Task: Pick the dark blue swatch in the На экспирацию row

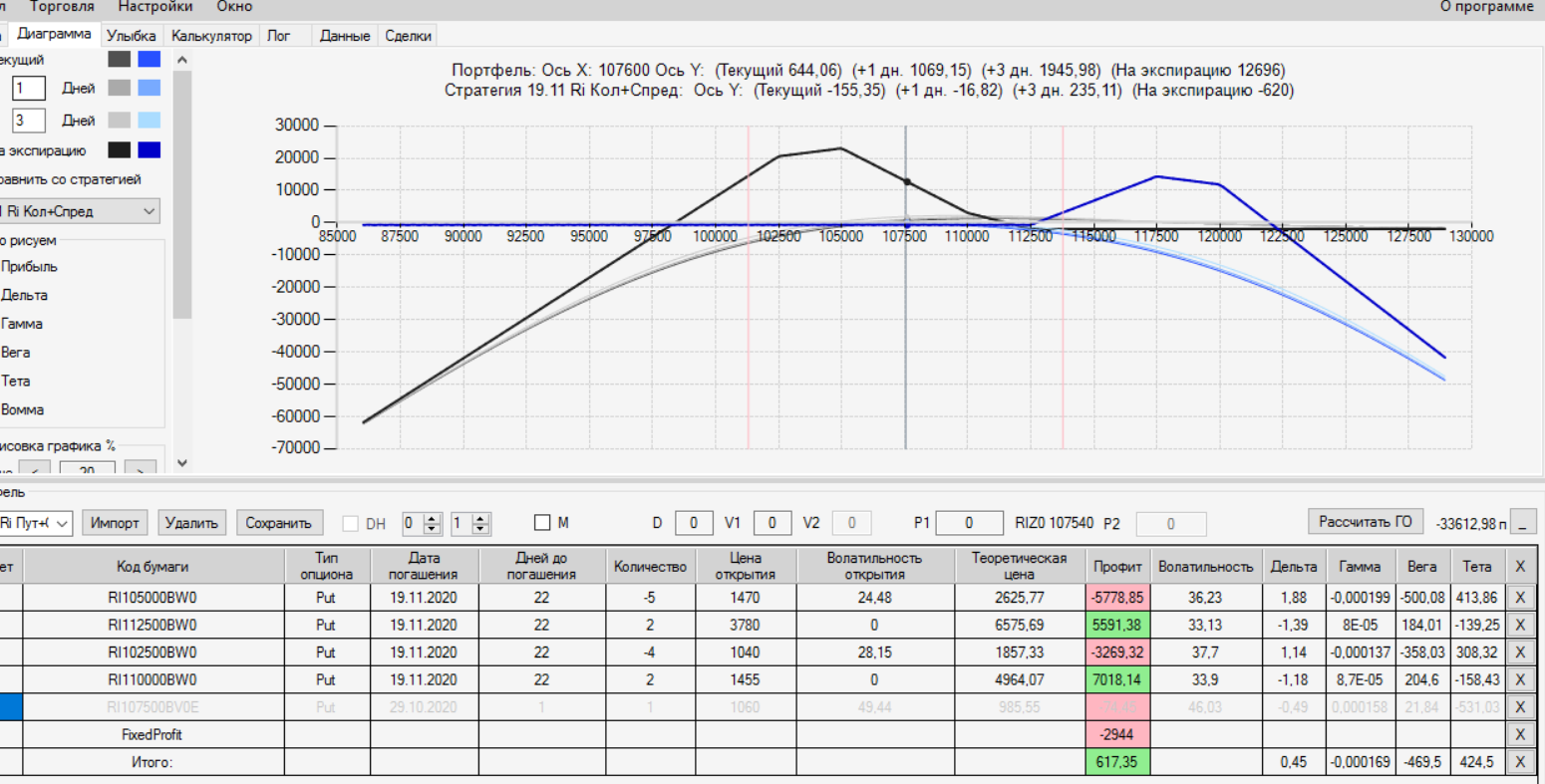Action: 150,150
